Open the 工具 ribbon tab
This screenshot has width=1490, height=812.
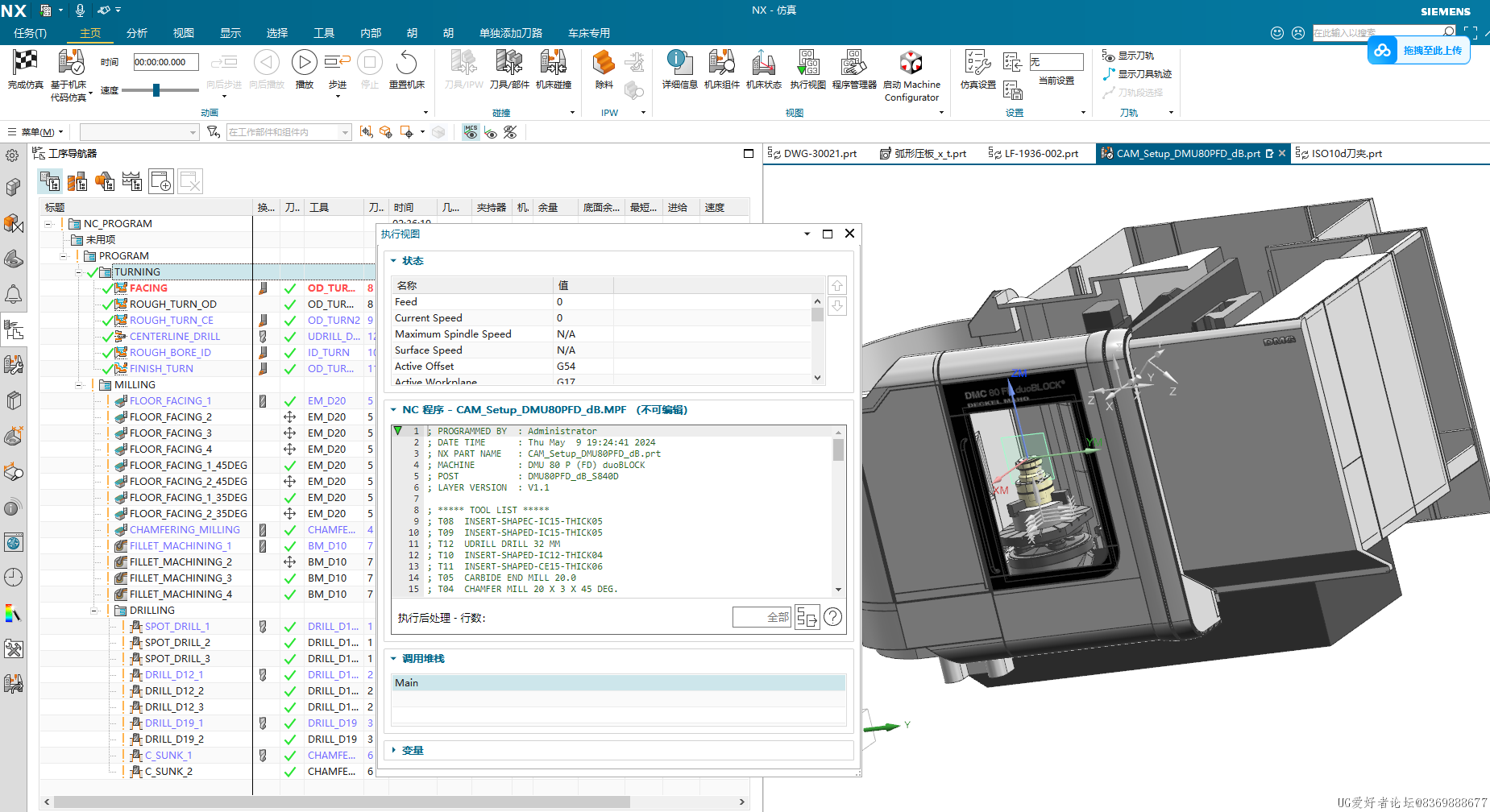(x=324, y=33)
